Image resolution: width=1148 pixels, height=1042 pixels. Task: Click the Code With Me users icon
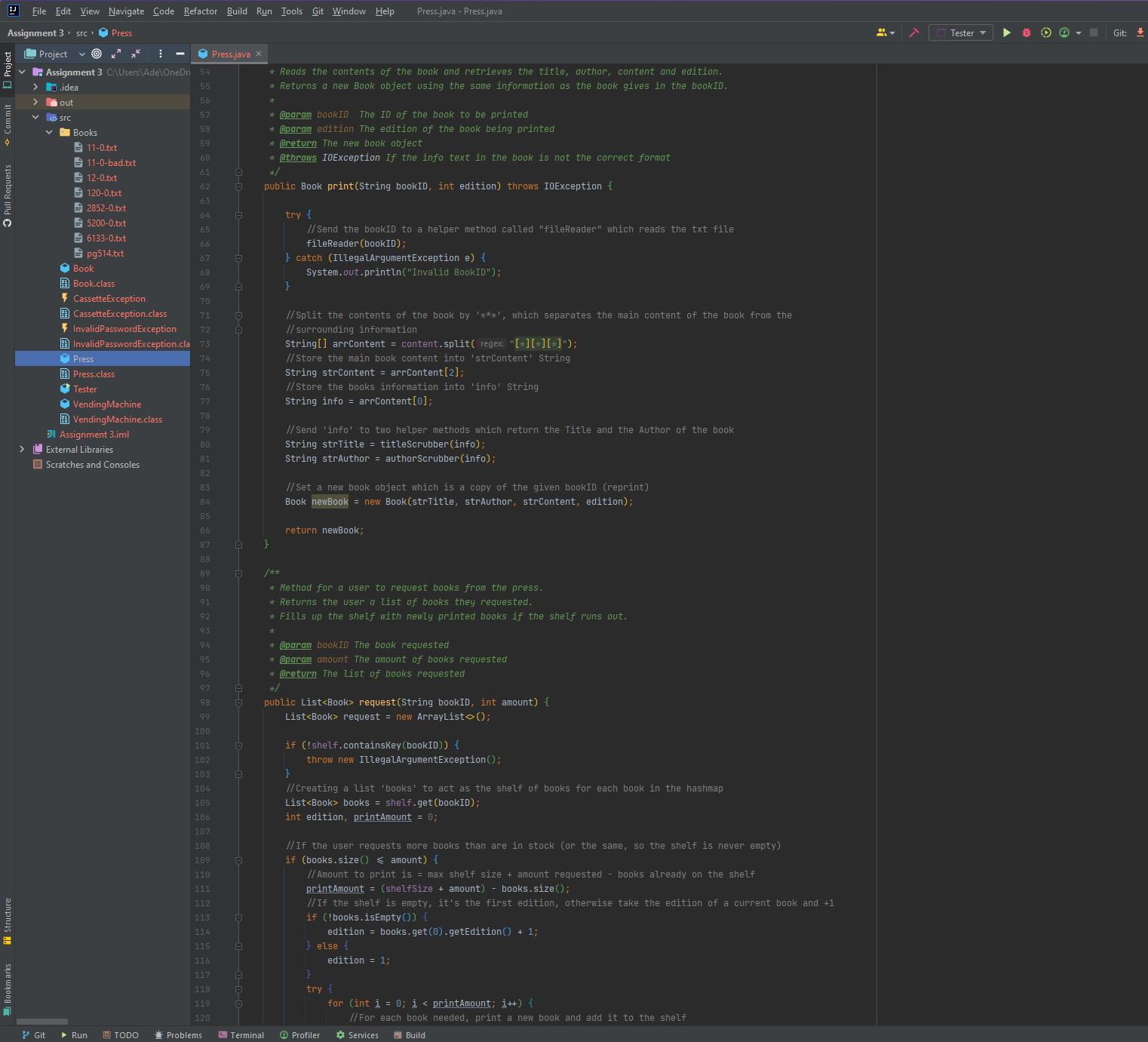(x=882, y=32)
